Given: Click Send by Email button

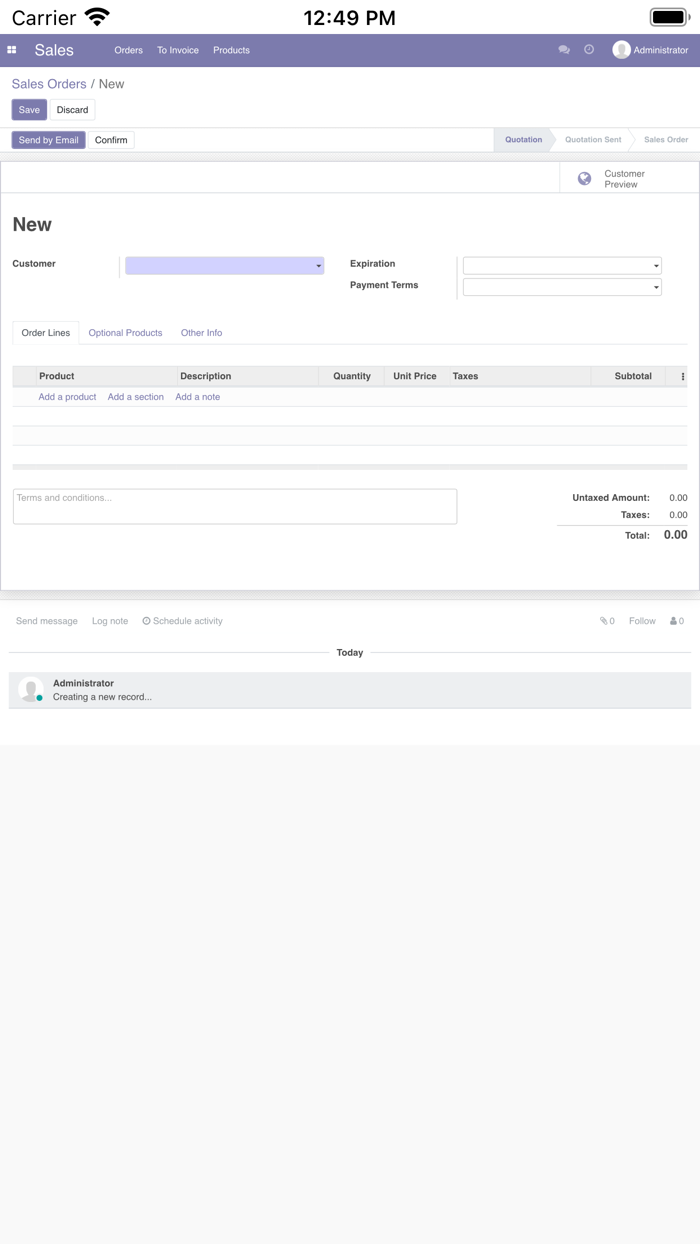Looking at the screenshot, I should tap(48, 140).
